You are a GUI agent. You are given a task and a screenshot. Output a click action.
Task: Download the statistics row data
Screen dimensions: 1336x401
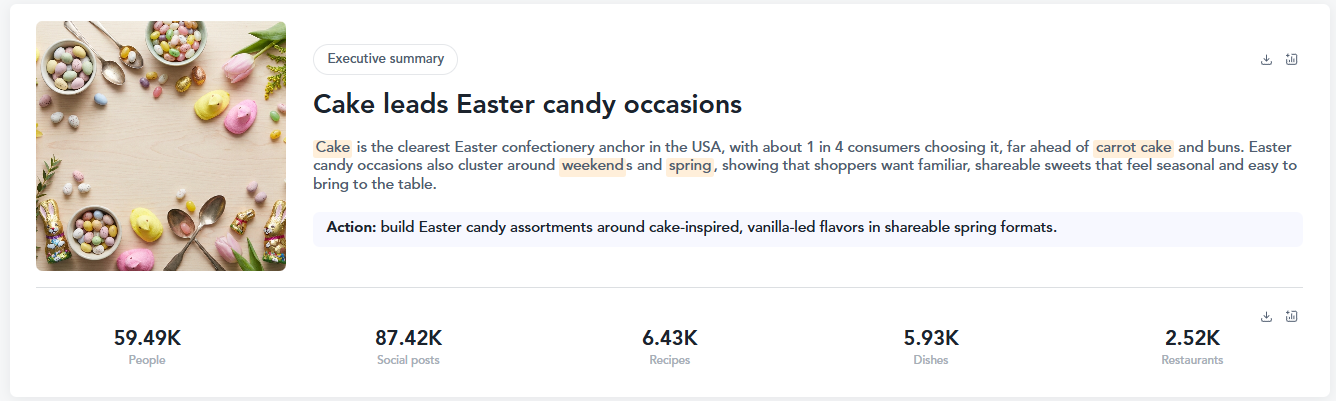coord(1266,316)
